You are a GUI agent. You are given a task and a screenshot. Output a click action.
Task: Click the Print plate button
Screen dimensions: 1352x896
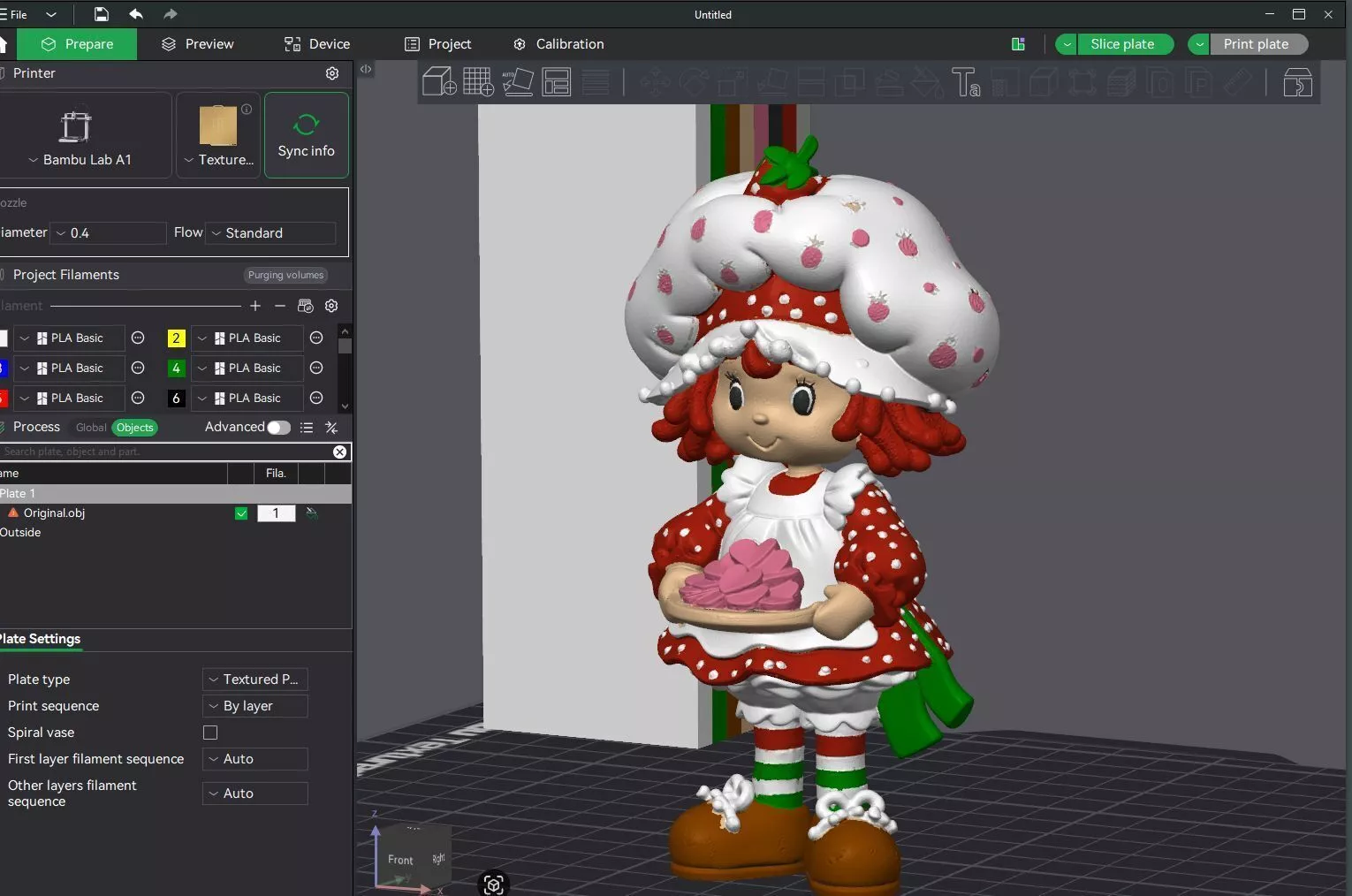pyautogui.click(x=1257, y=44)
